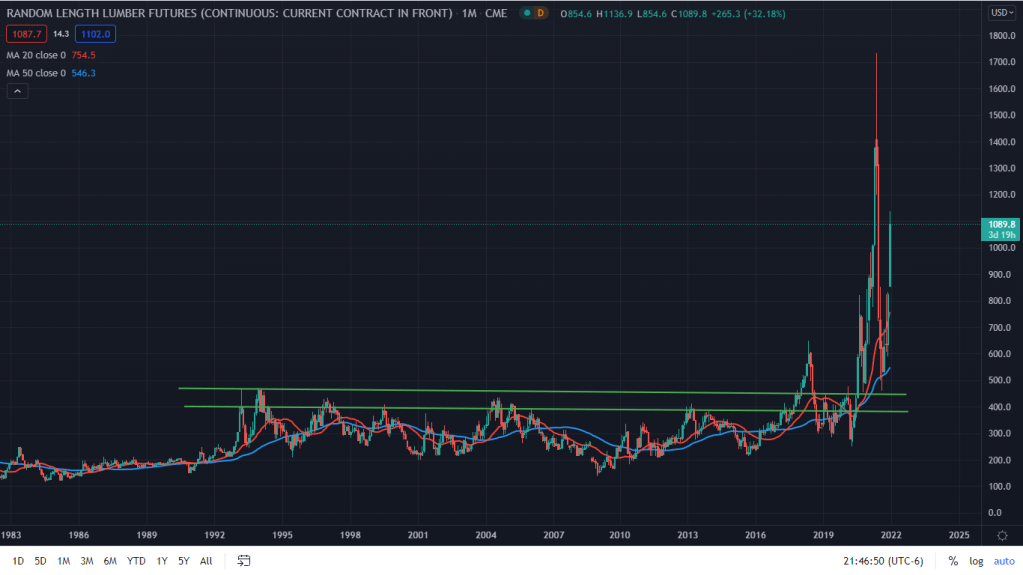Toggle log scale
The width and height of the screenshot is (1023, 575).
pos(977,561)
